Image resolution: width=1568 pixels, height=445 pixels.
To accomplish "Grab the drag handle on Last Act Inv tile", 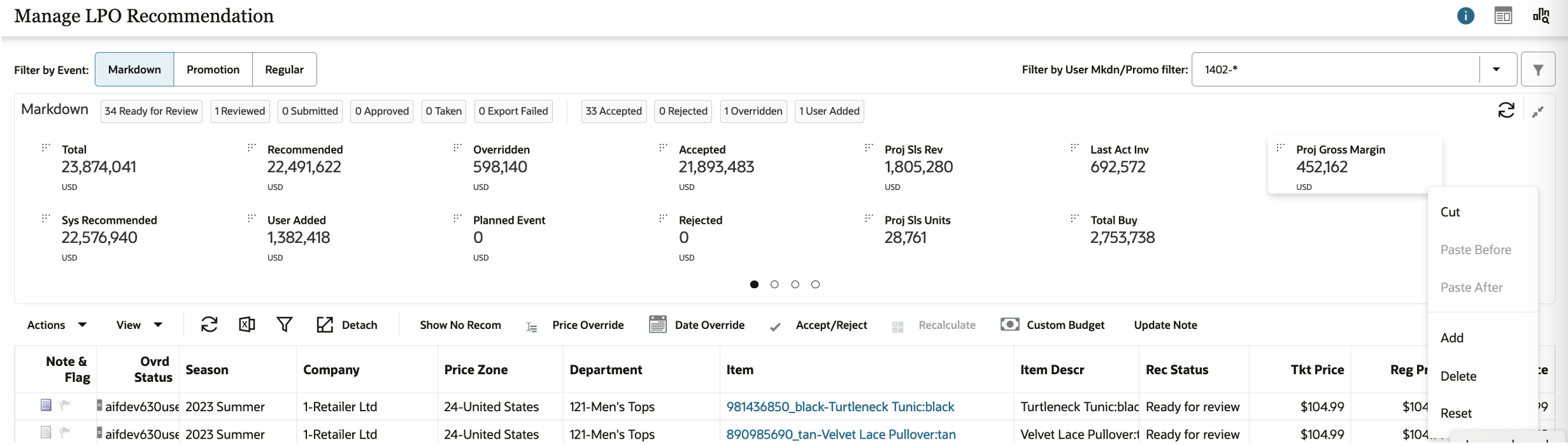I will point(1074,147).
